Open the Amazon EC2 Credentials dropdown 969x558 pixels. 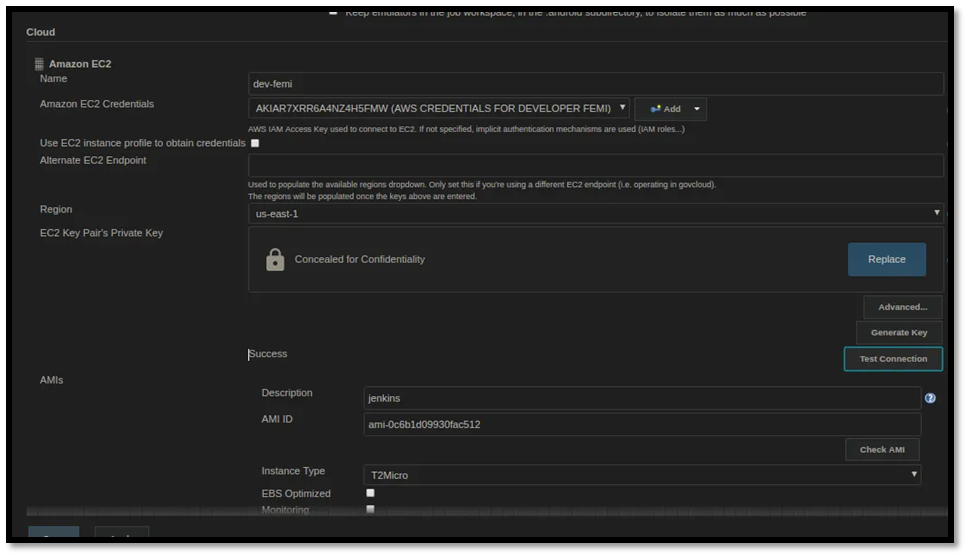(x=438, y=109)
